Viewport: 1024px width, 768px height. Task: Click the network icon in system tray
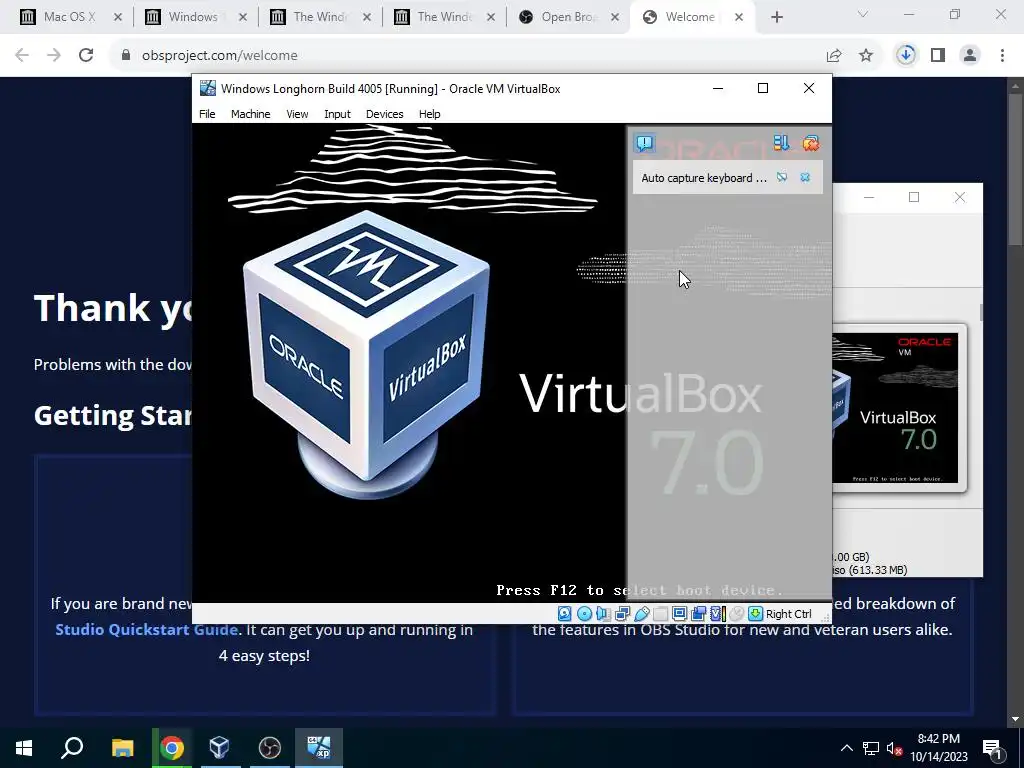[x=871, y=748]
